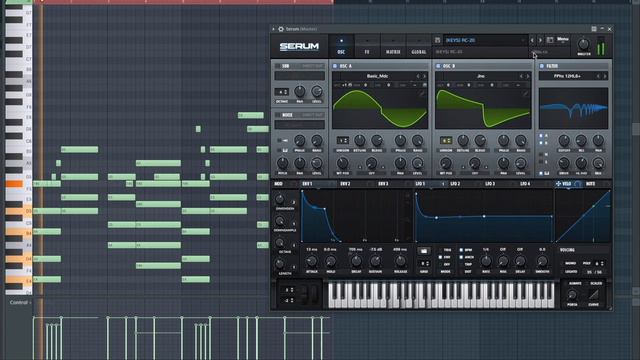Open the filter type selector

(x=567, y=76)
